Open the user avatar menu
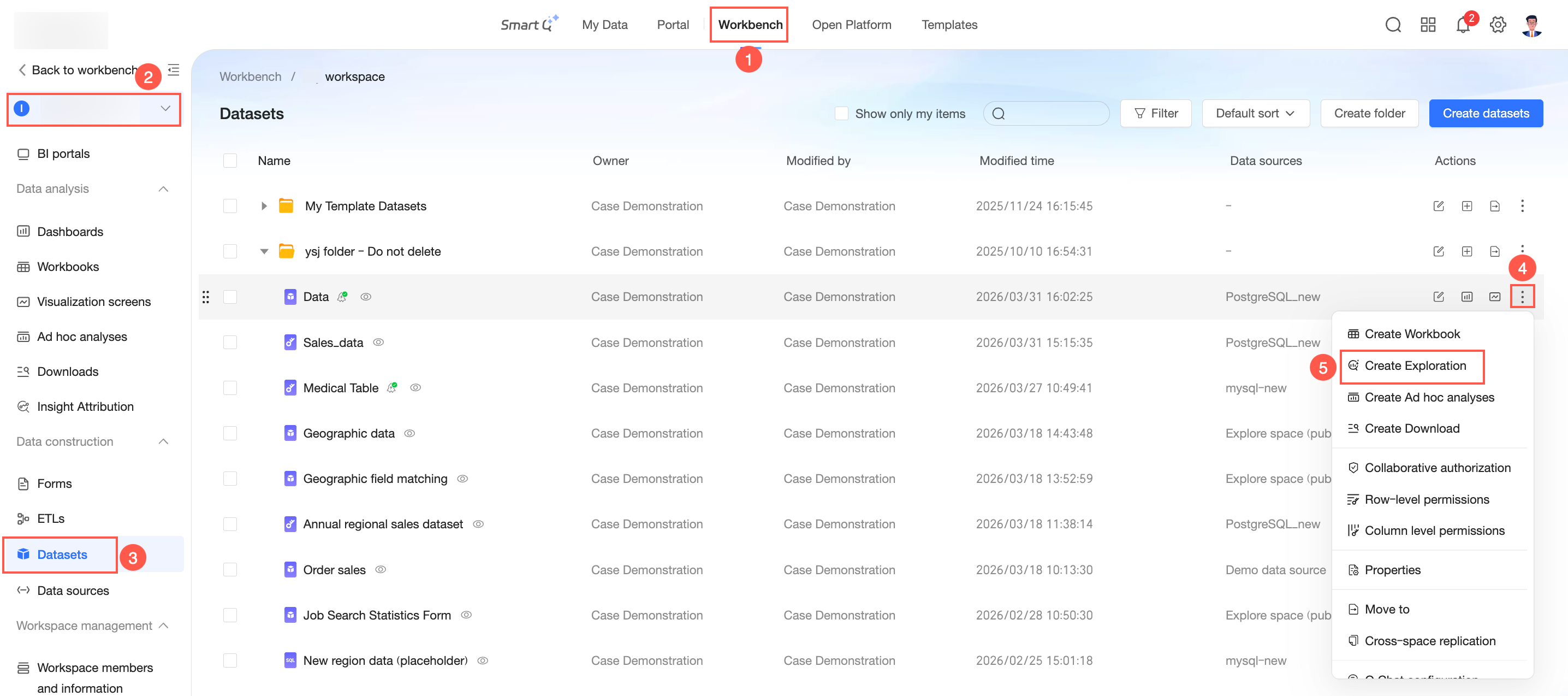Viewport: 1568px width, 696px height. point(1531,25)
